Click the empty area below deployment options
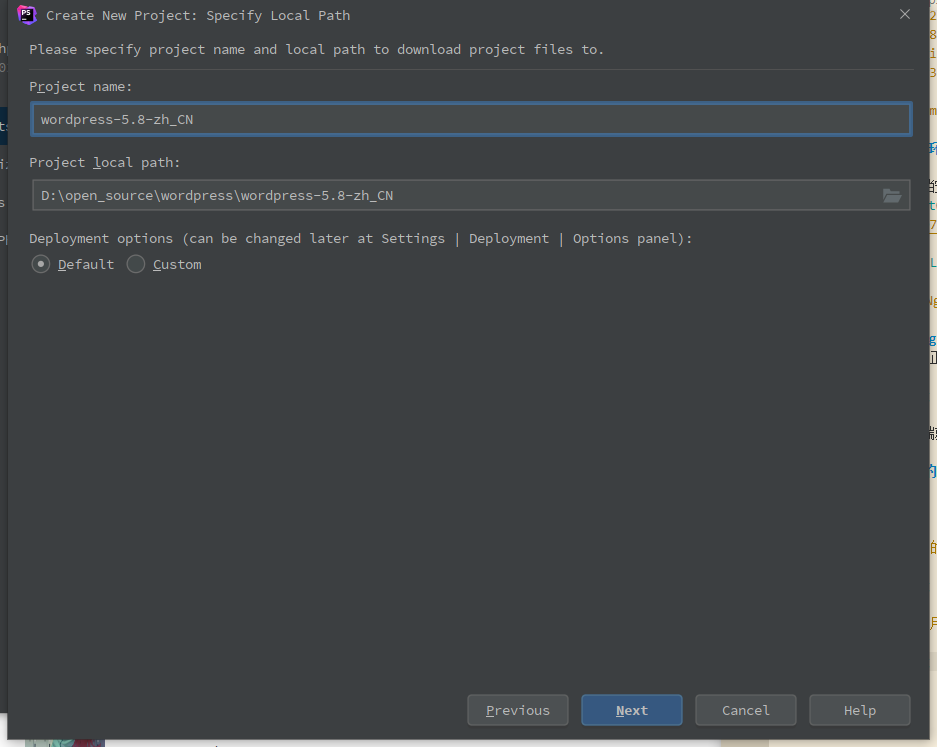 click(470, 470)
